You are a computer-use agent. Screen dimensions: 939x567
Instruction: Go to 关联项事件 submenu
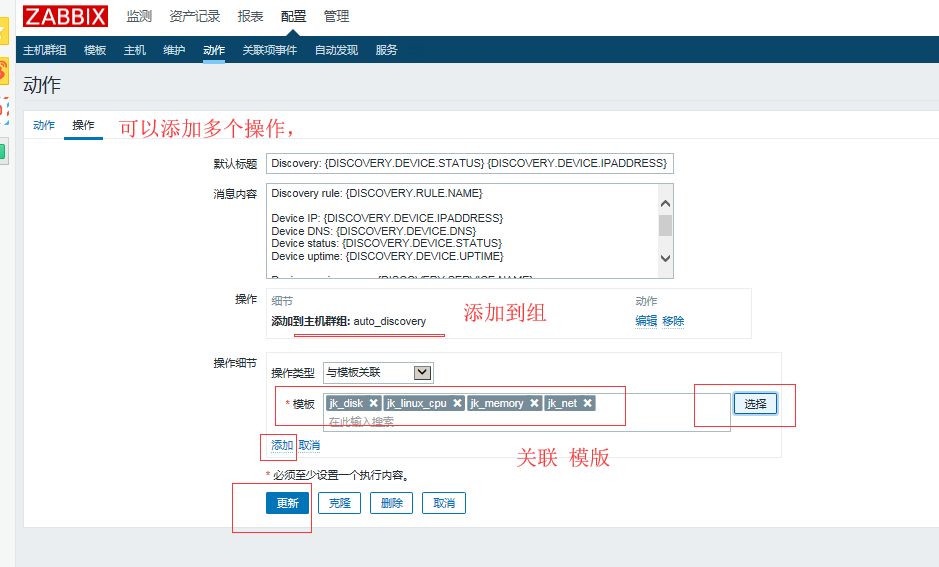click(x=269, y=50)
